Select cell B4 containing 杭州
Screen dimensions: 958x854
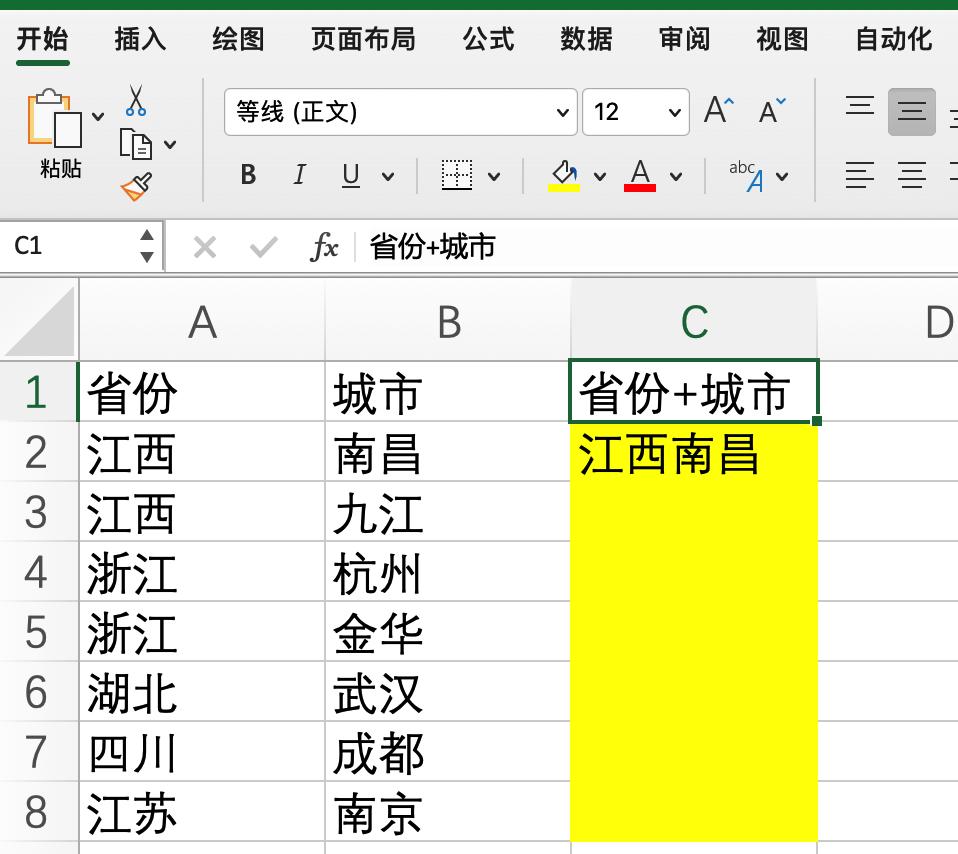pyautogui.click(x=447, y=573)
